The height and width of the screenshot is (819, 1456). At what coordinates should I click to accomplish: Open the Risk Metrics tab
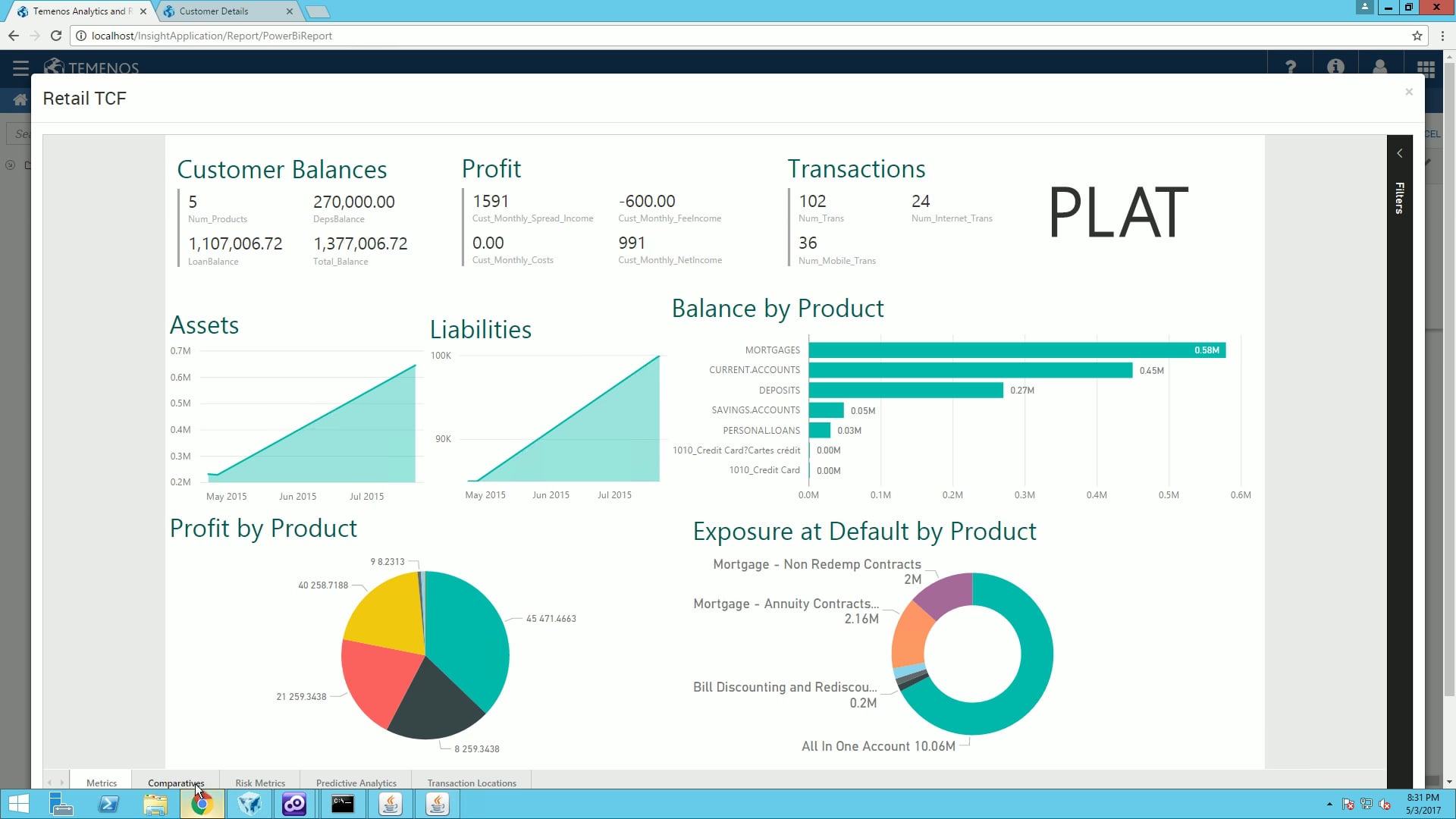(260, 783)
